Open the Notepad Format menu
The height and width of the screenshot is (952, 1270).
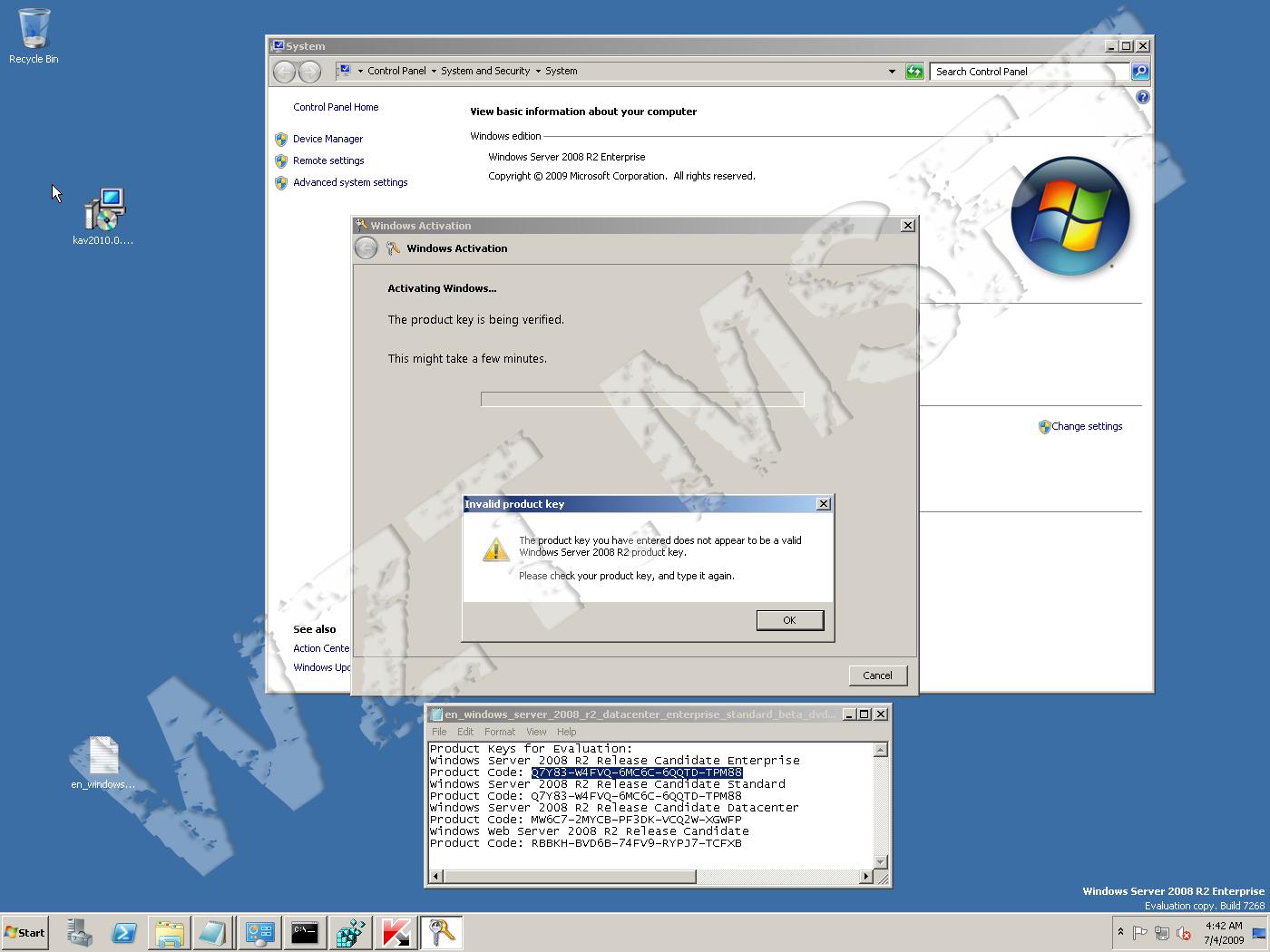click(500, 732)
